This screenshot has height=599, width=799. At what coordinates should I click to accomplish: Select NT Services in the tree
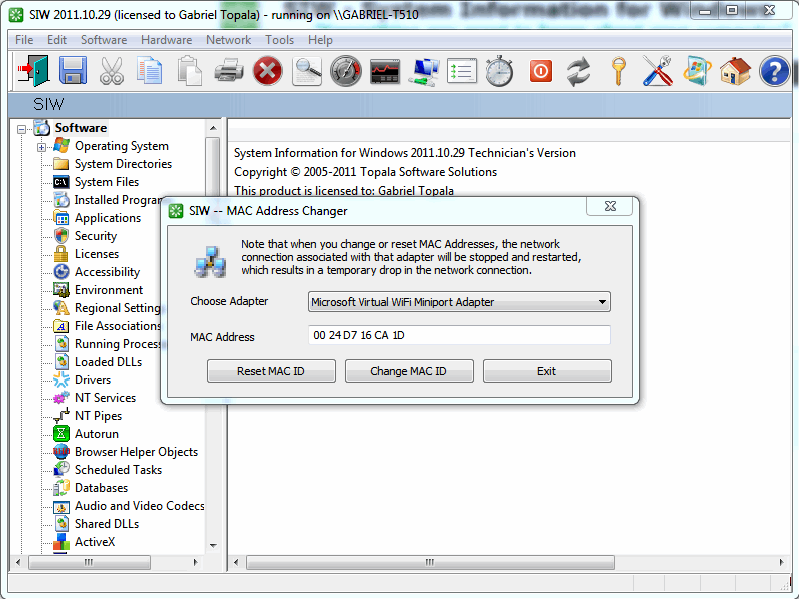[x=105, y=398]
